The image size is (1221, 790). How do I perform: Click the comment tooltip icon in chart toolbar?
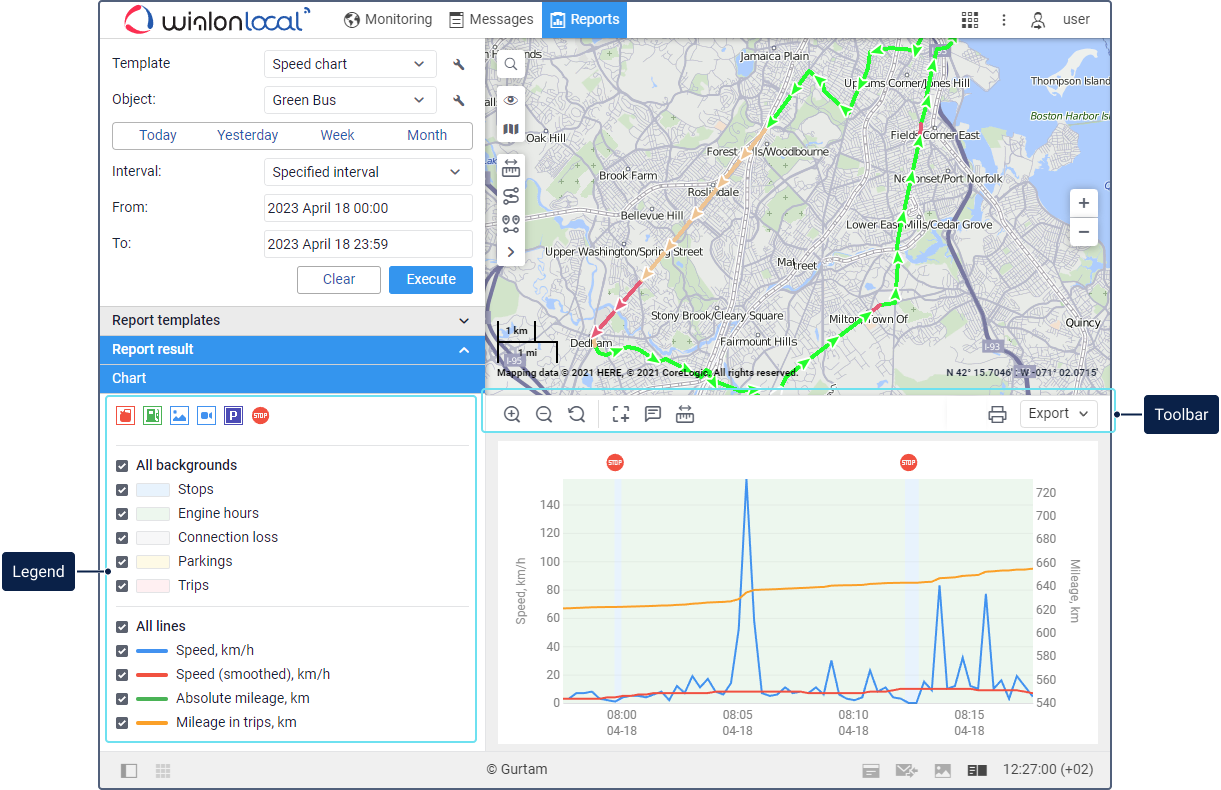pos(653,414)
